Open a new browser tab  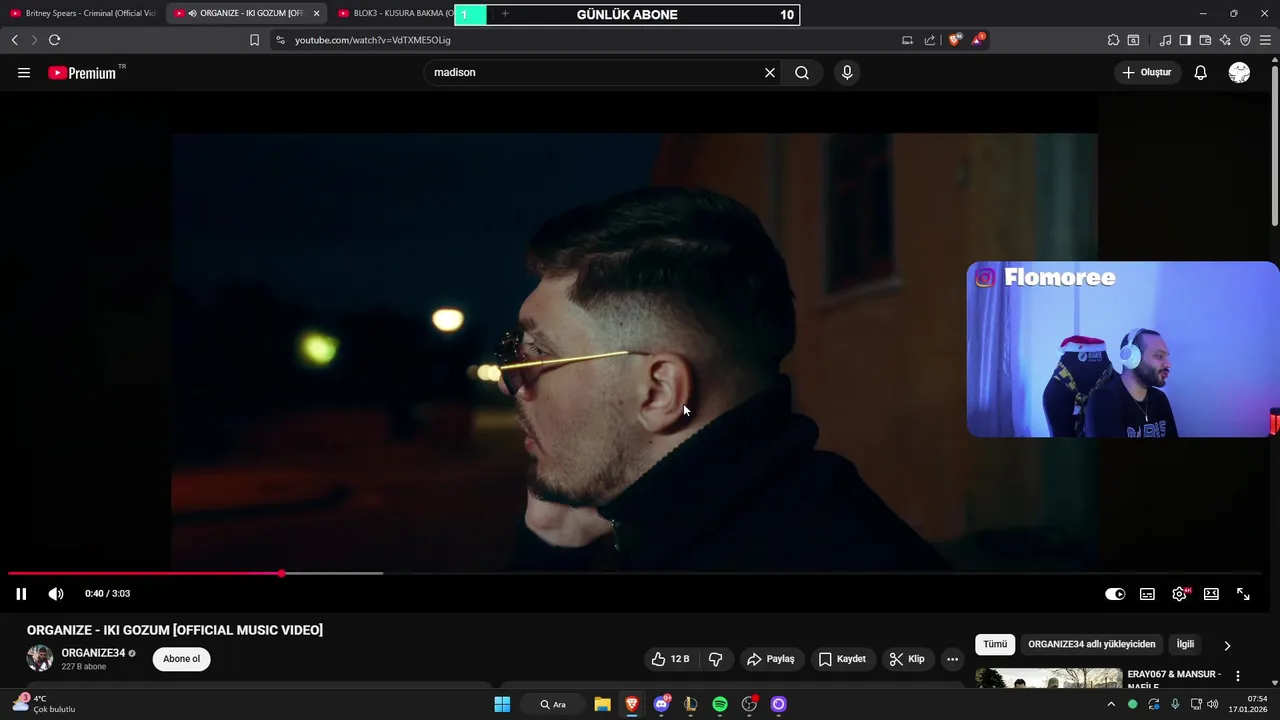505,14
